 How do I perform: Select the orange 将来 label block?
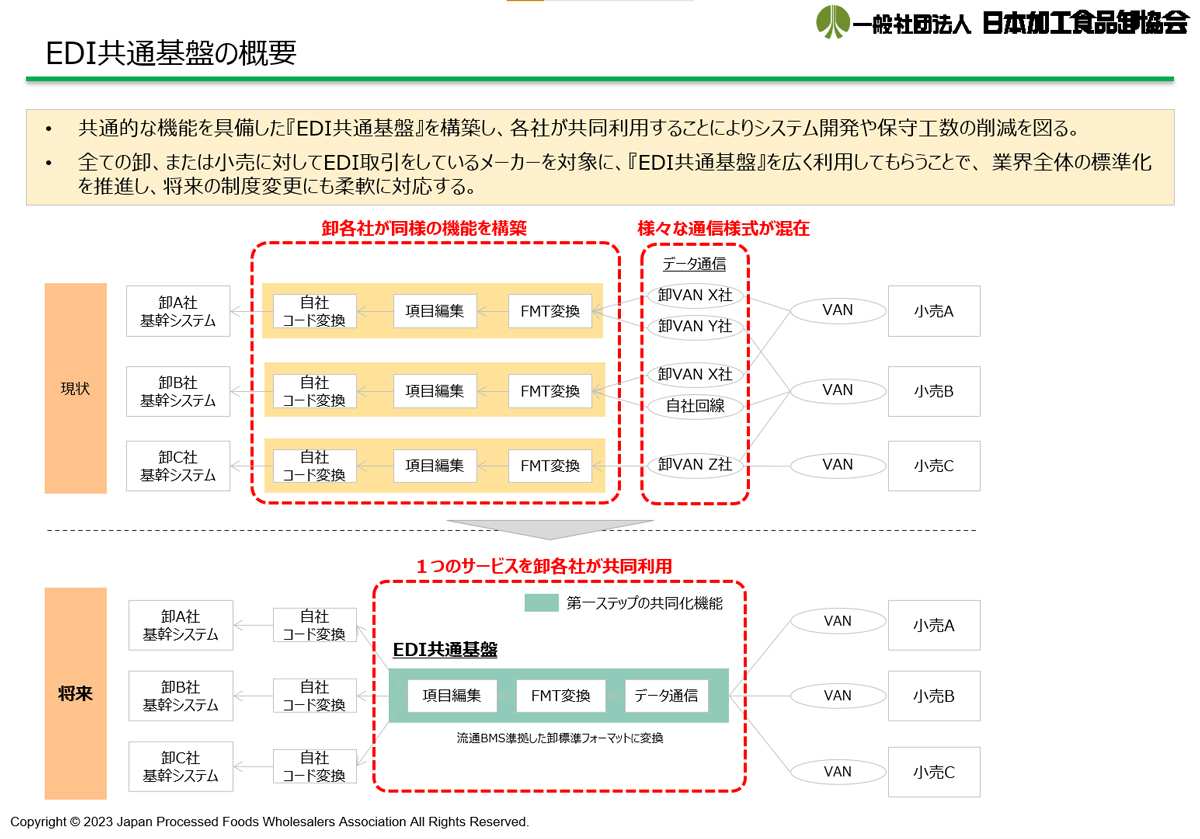(75, 693)
